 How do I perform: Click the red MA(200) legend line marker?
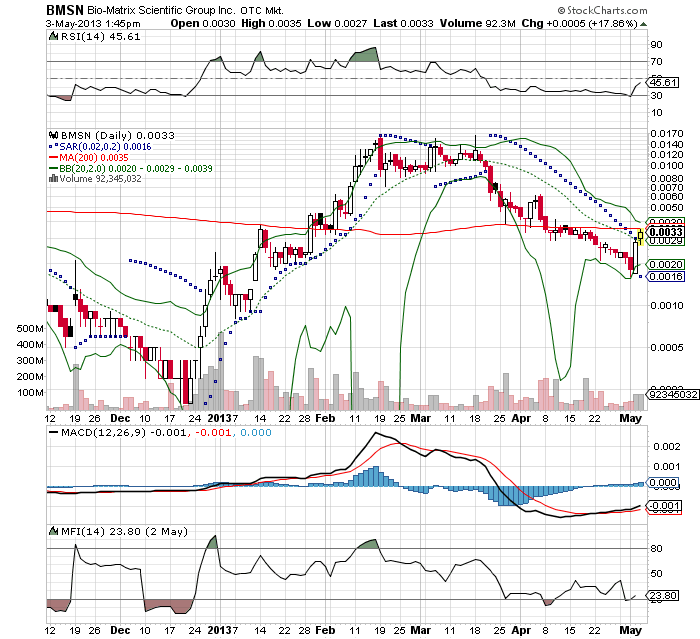[x=53, y=158]
